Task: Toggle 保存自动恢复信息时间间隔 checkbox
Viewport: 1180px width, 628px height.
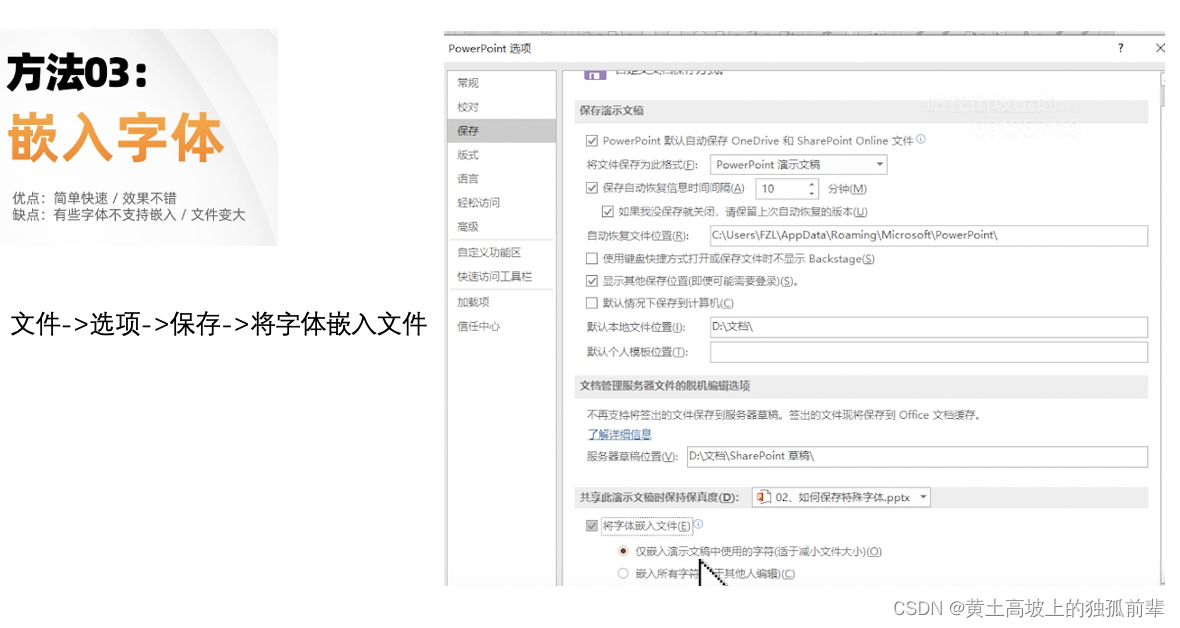Action: [592, 188]
